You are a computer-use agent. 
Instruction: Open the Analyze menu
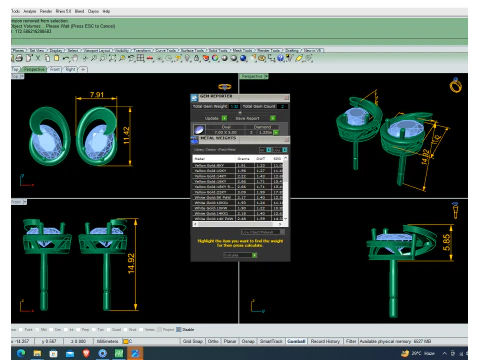click(30, 11)
